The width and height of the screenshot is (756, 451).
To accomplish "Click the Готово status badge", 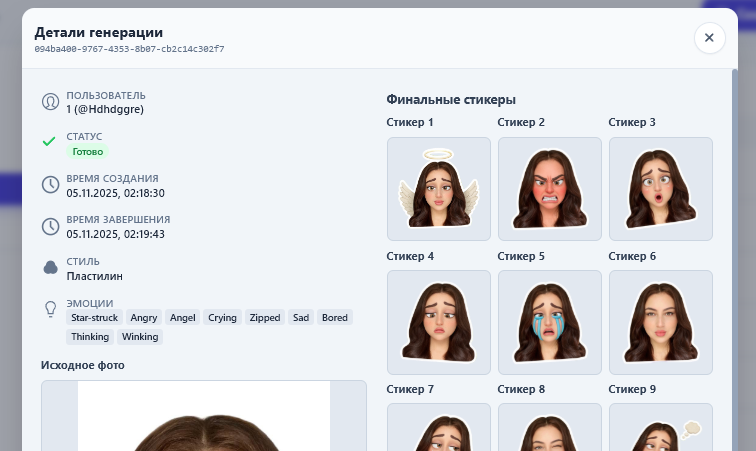I will click(x=88, y=151).
